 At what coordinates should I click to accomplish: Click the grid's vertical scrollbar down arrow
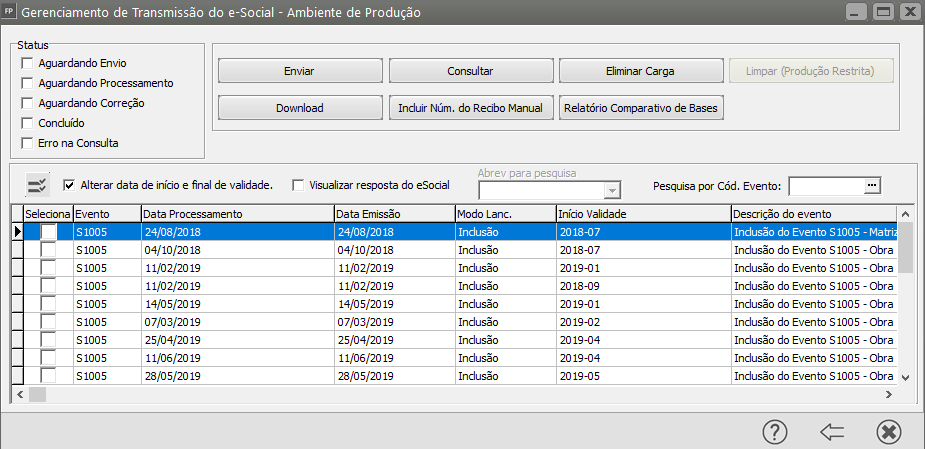(x=905, y=377)
